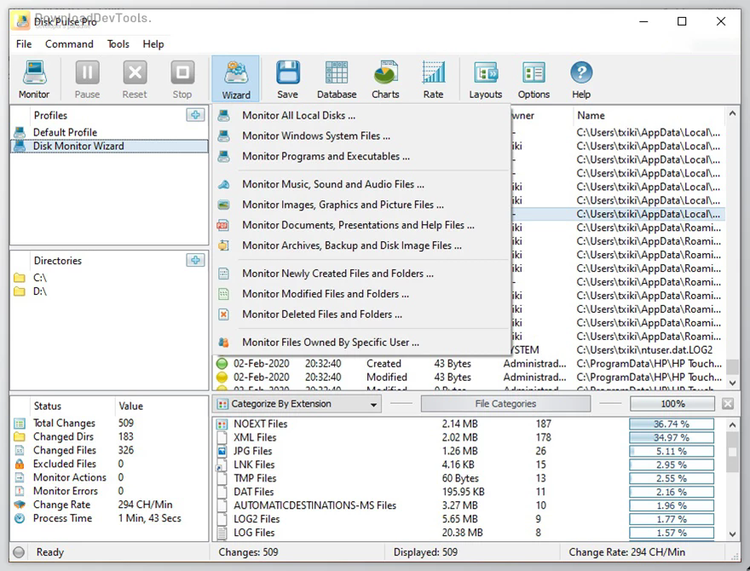
Task: Click the Pause toolbar icon
Action: [x=87, y=79]
